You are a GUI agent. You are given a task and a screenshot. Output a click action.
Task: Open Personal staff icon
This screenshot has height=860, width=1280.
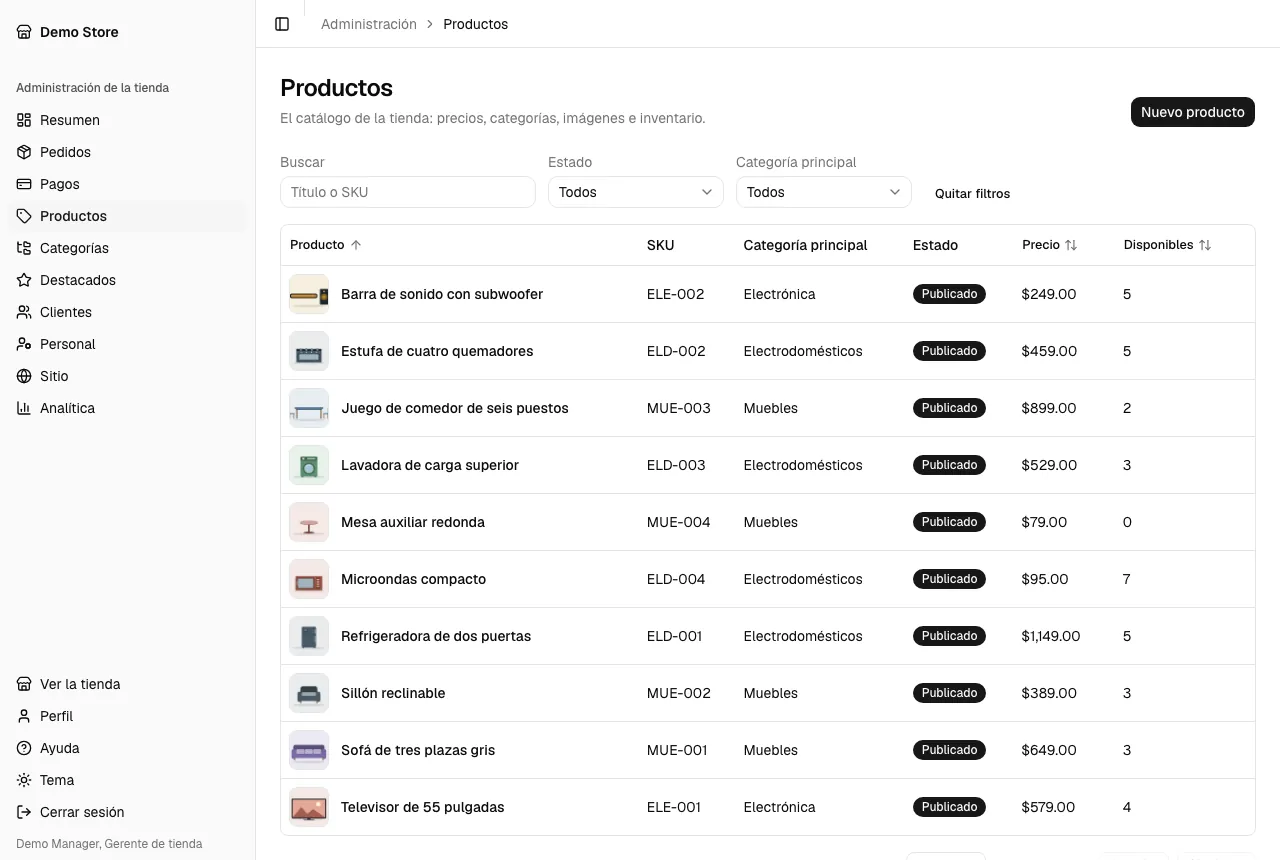click(24, 344)
